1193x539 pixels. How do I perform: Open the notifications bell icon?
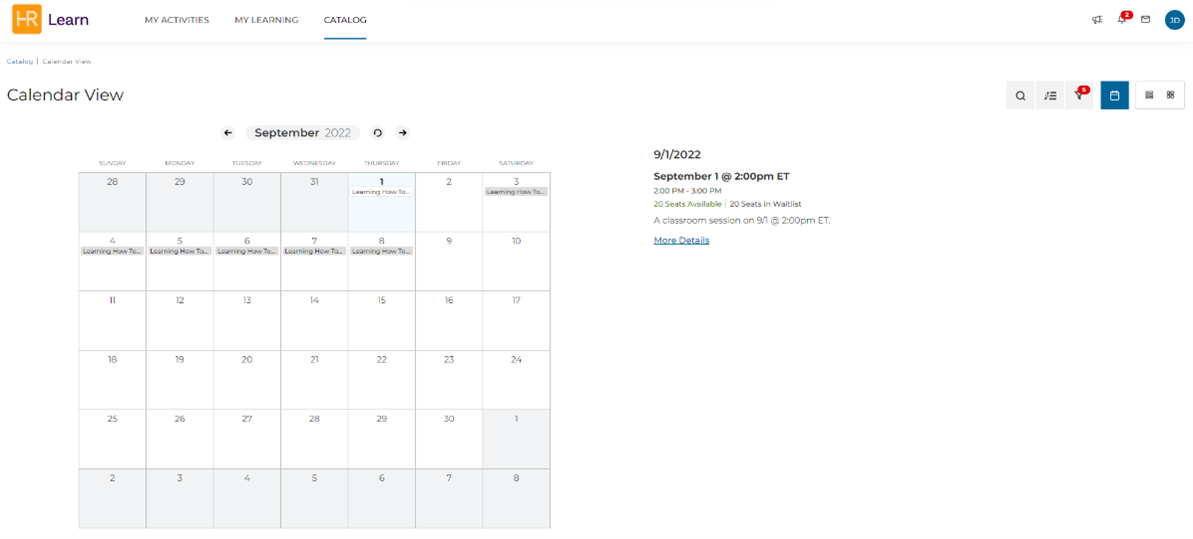point(1121,19)
